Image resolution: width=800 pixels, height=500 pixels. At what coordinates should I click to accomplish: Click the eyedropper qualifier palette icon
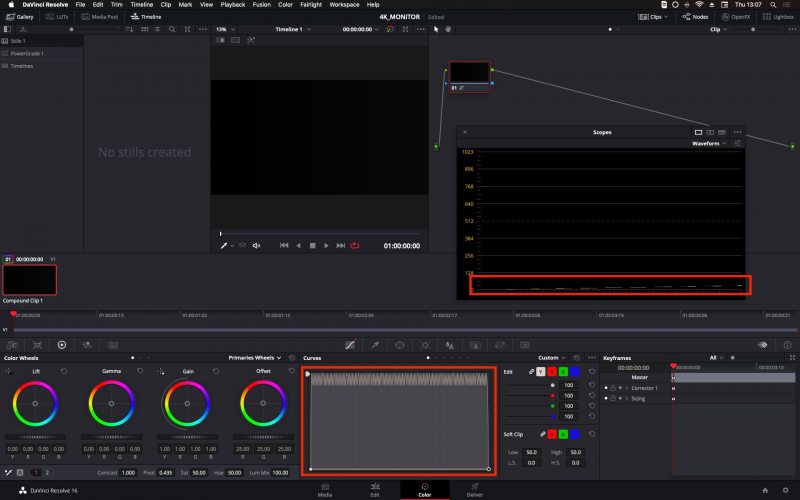click(375, 344)
